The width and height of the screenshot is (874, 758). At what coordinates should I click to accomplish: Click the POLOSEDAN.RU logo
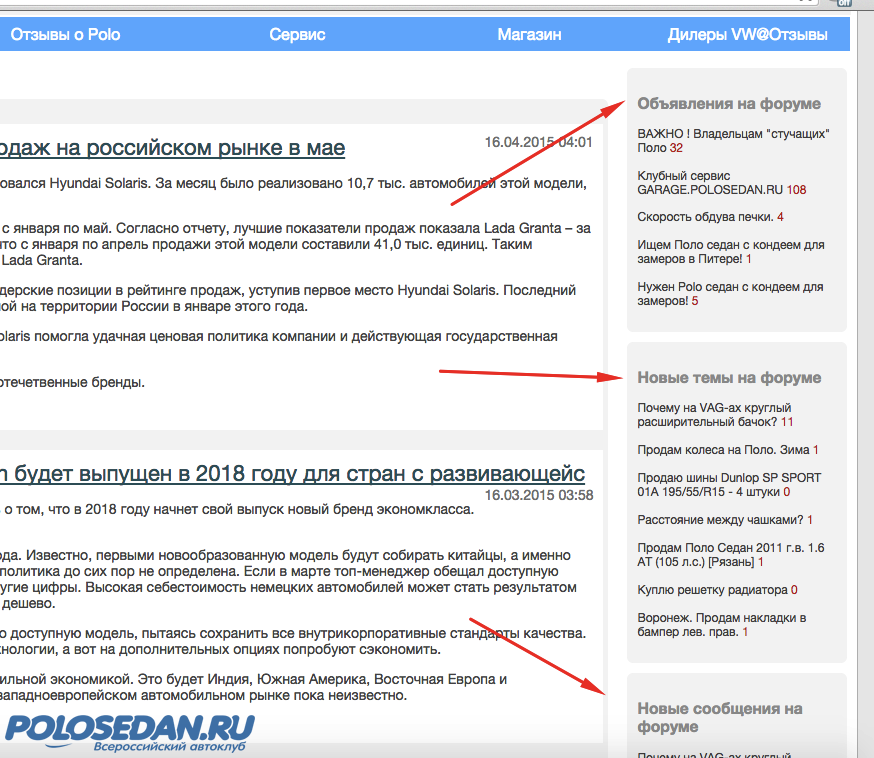point(129,733)
